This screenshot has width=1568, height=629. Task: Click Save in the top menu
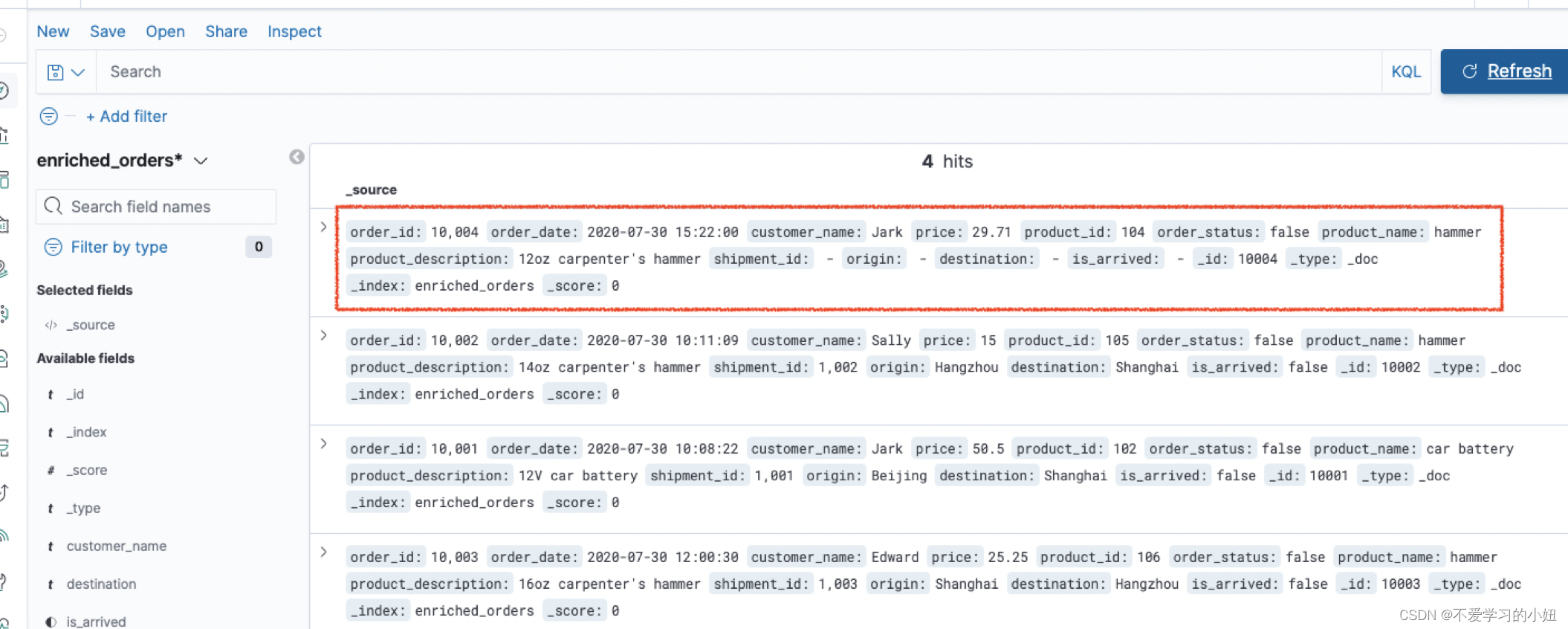pos(107,31)
